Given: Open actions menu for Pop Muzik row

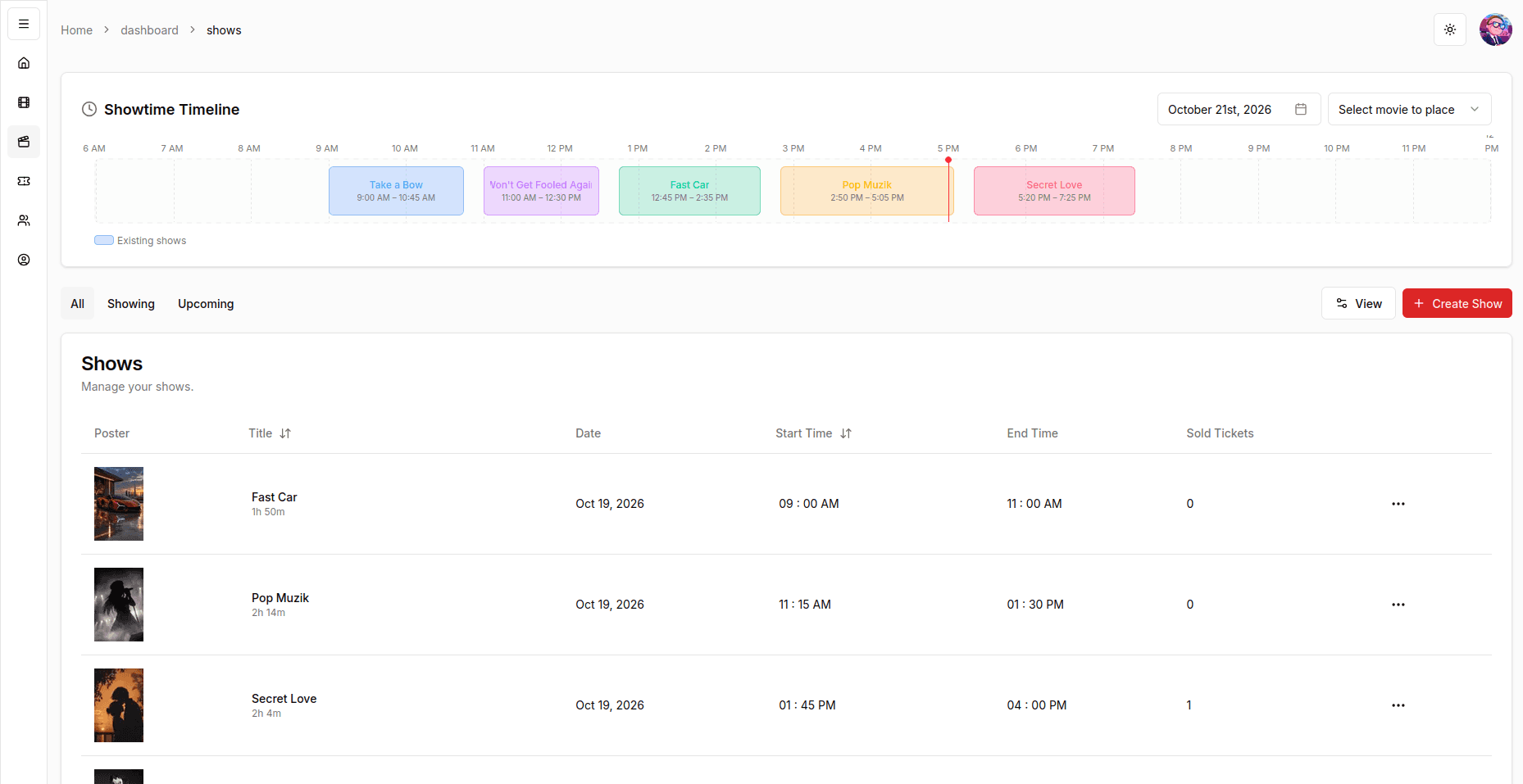Looking at the screenshot, I should click(x=1398, y=605).
